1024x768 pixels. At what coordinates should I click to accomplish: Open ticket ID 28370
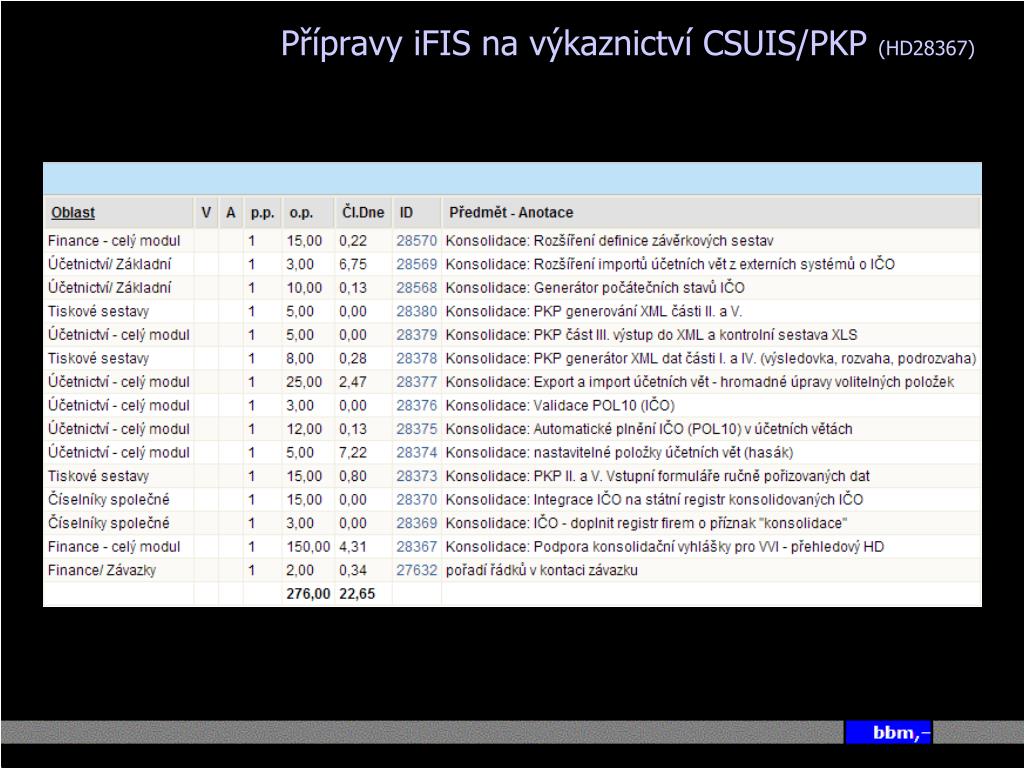(416, 500)
